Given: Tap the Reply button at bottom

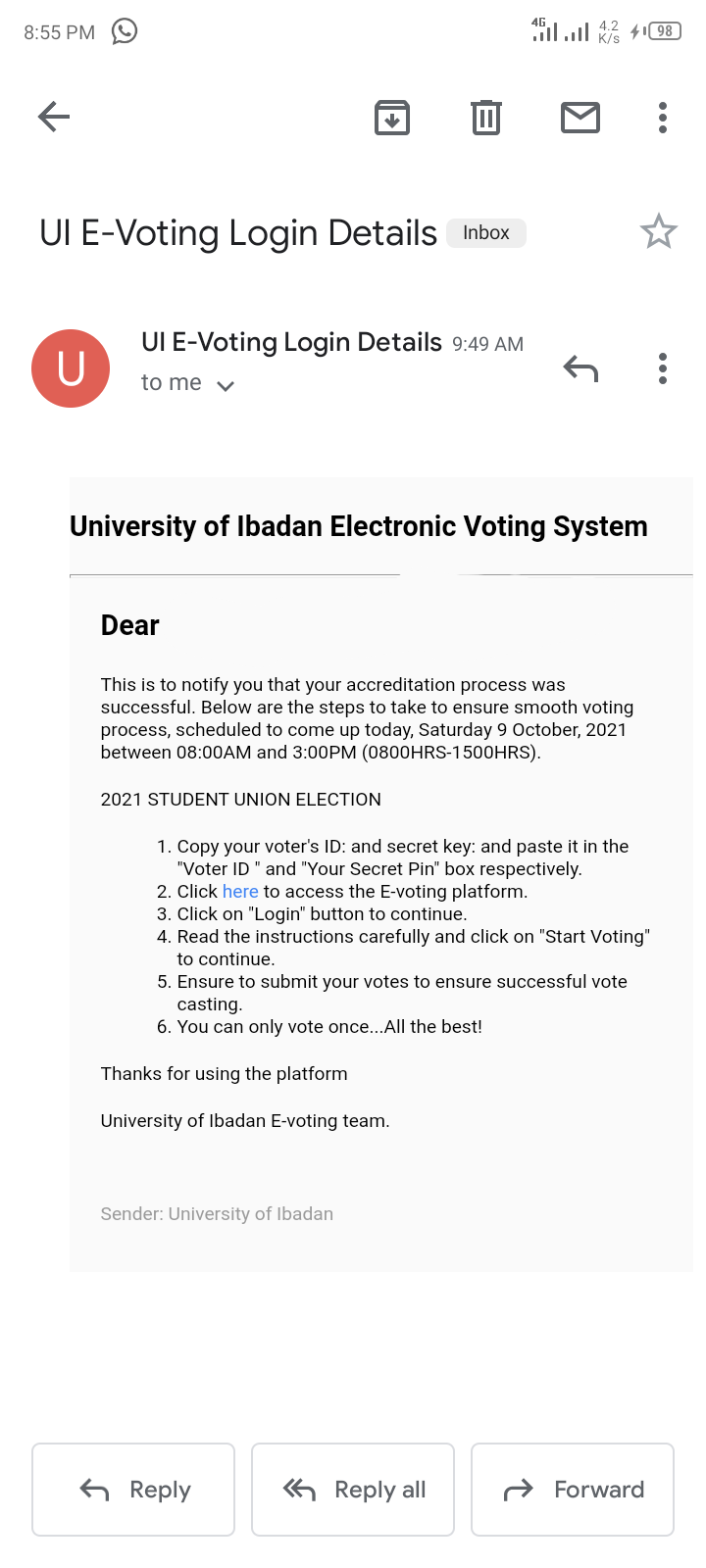Looking at the screenshot, I should click(133, 1490).
